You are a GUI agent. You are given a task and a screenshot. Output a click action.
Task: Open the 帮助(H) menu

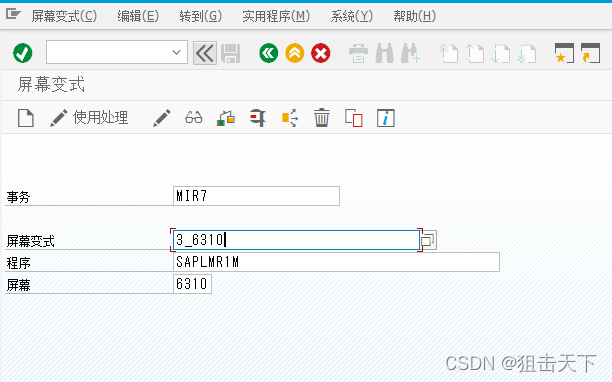tap(414, 16)
